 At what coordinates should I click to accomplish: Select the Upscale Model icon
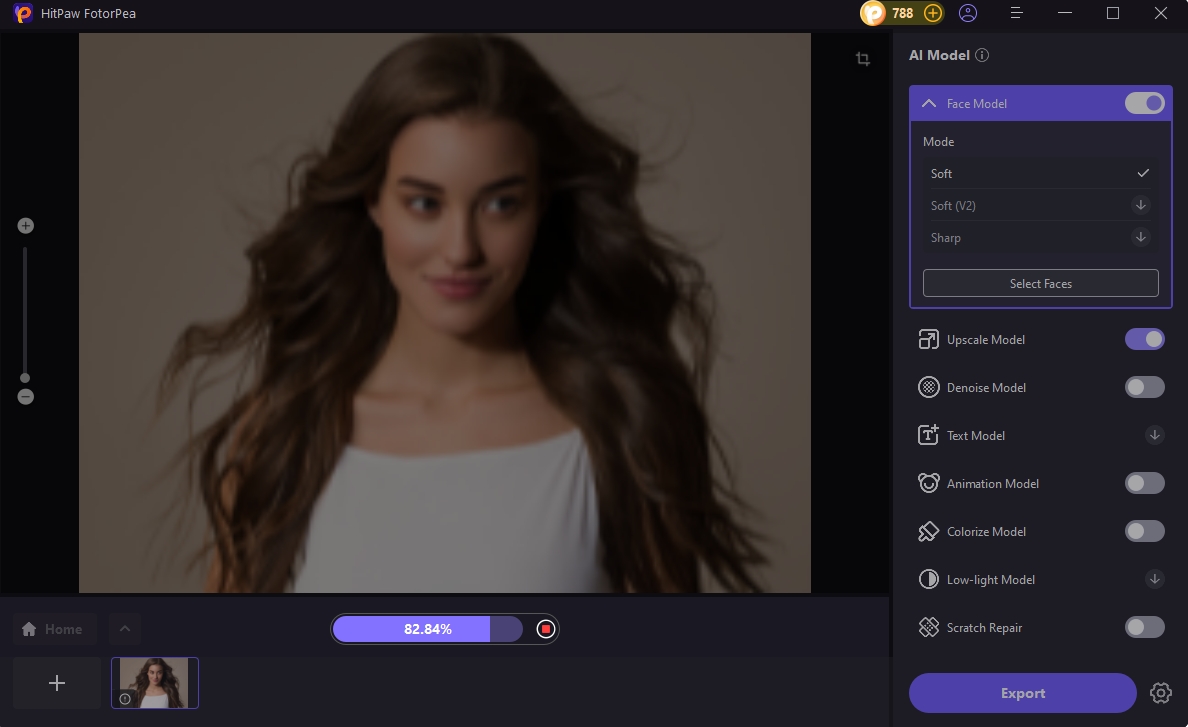928,339
